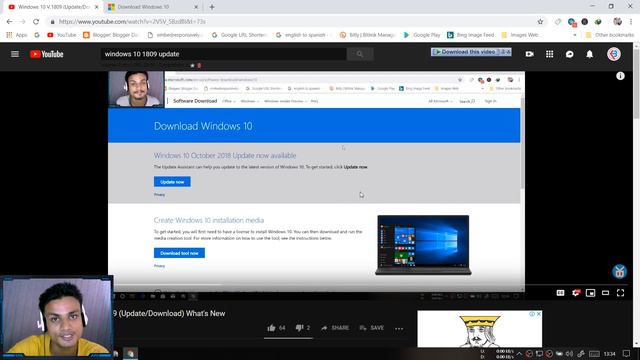The width and height of the screenshot is (640, 360).
Task: Expand Other bookmarks folder
Action: [x=610, y=35]
